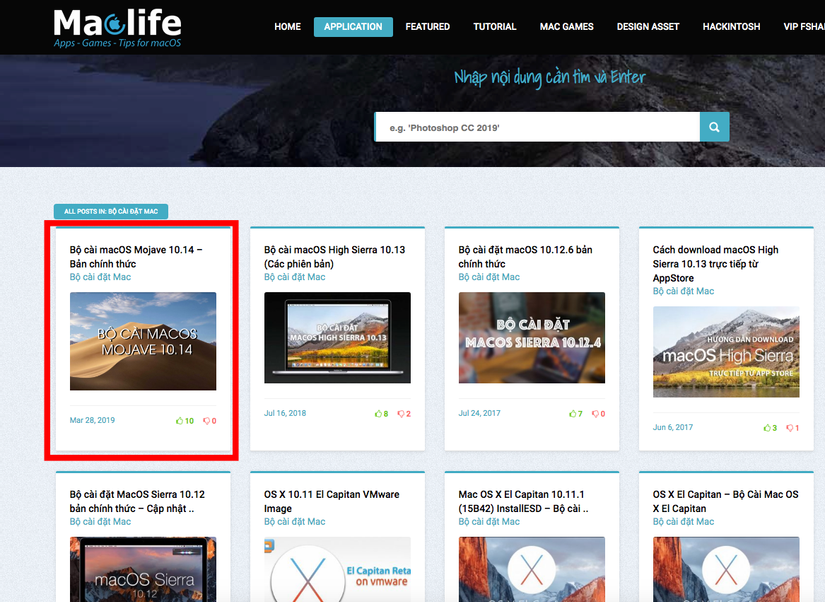Open the MAC GAMES menu
825x602 pixels.
pos(566,26)
